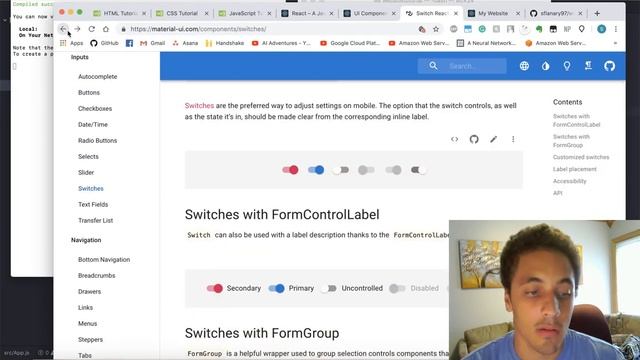The width and height of the screenshot is (640, 360).
Task: Reload the page with the refresh icon
Action: (x=91, y=29)
